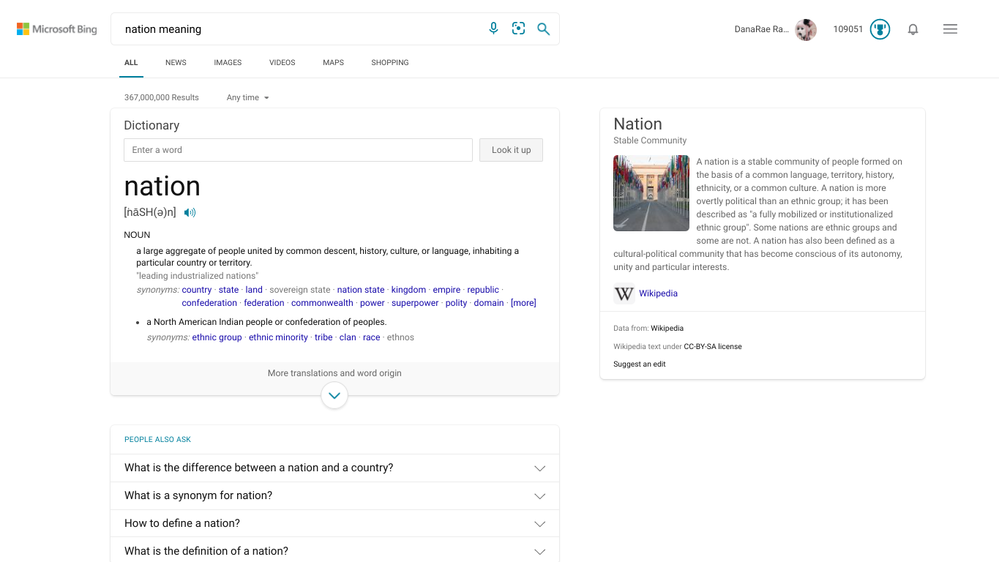The width and height of the screenshot is (999, 562).
Task: Open the notifications bell
Action: [913, 30]
